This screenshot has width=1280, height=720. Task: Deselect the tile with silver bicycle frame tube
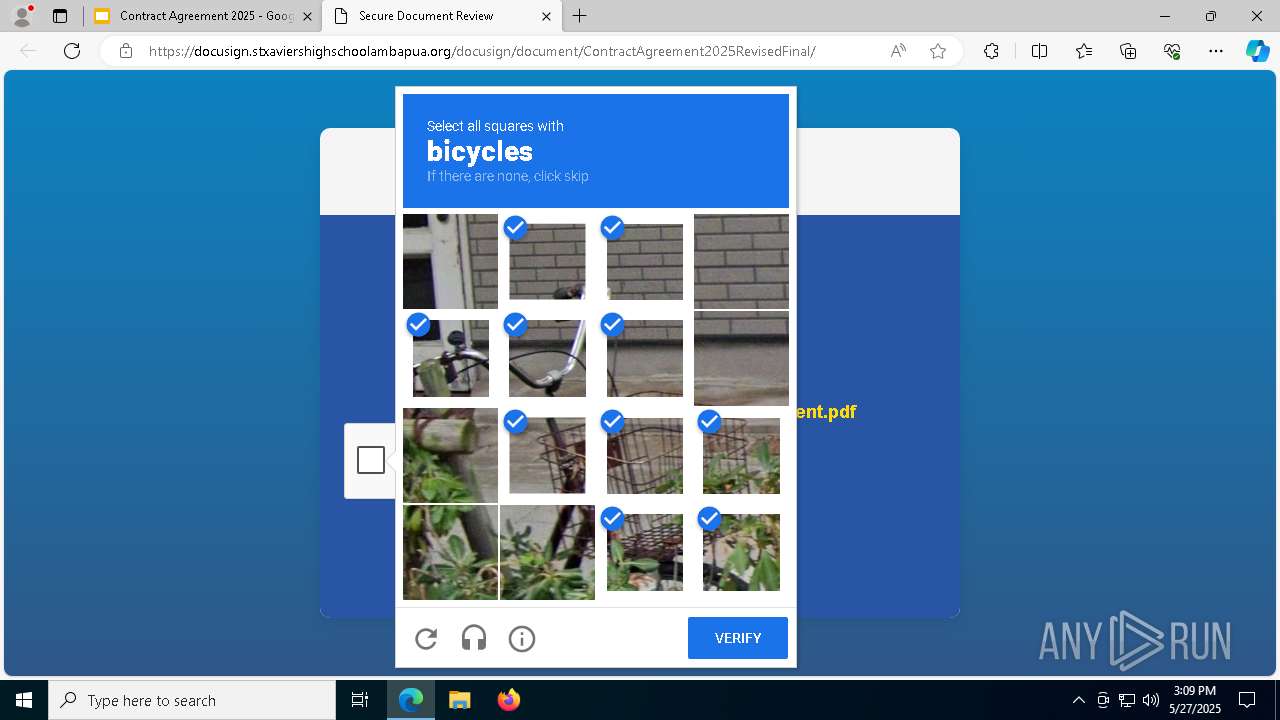click(x=547, y=358)
